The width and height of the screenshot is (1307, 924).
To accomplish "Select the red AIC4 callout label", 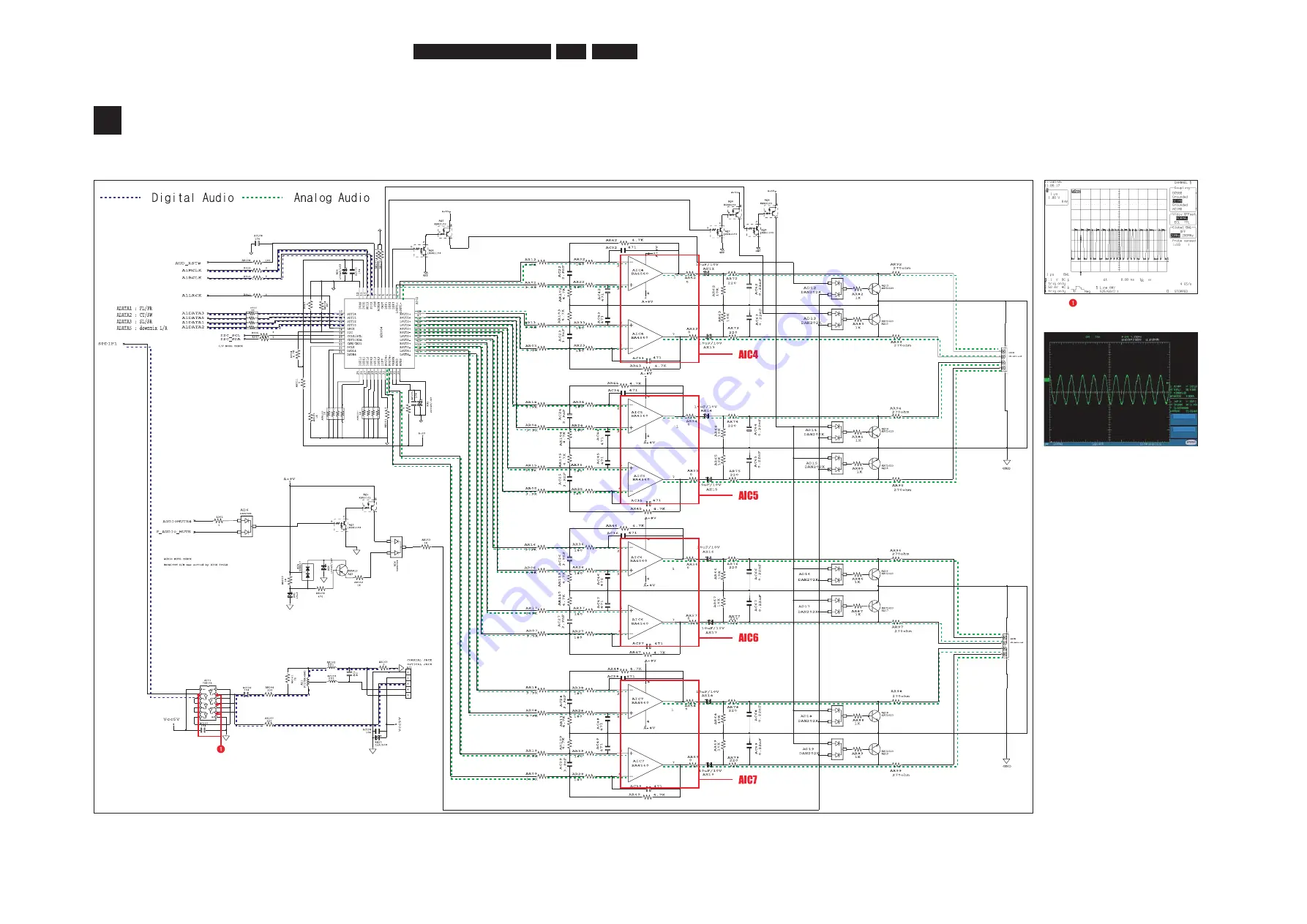I will (x=748, y=355).
